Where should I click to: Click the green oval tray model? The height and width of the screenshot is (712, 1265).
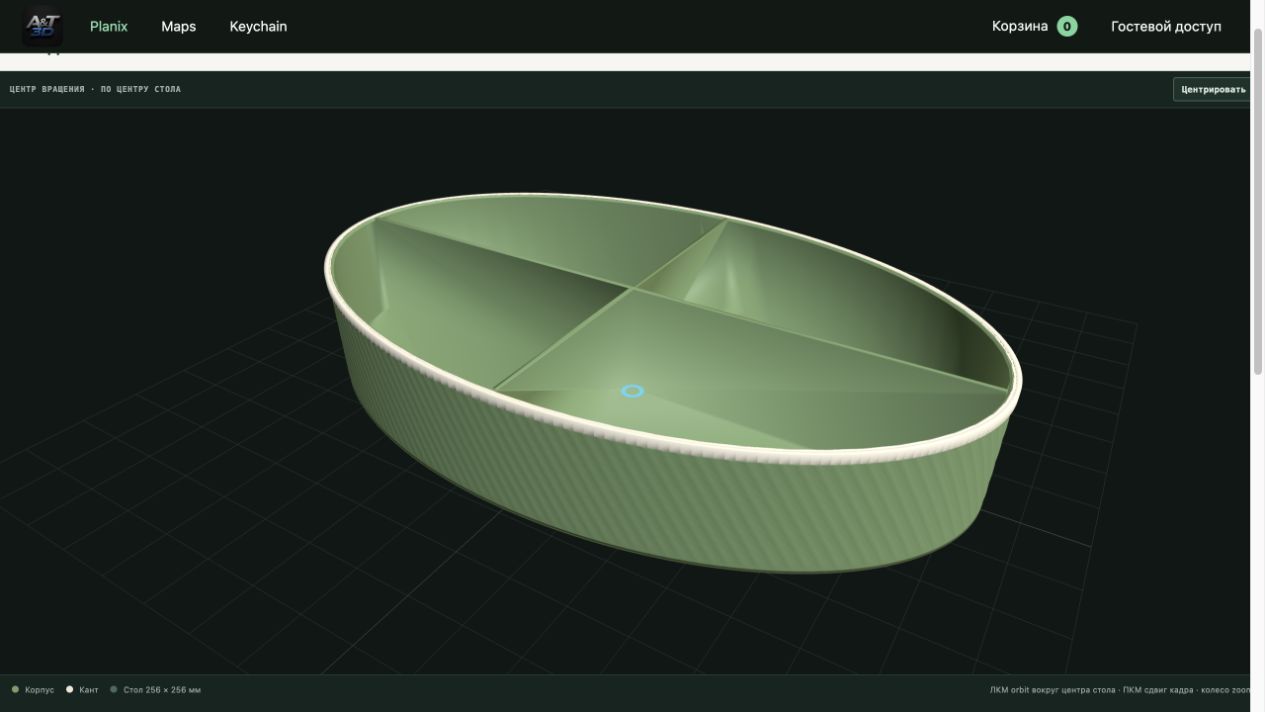coord(672,383)
